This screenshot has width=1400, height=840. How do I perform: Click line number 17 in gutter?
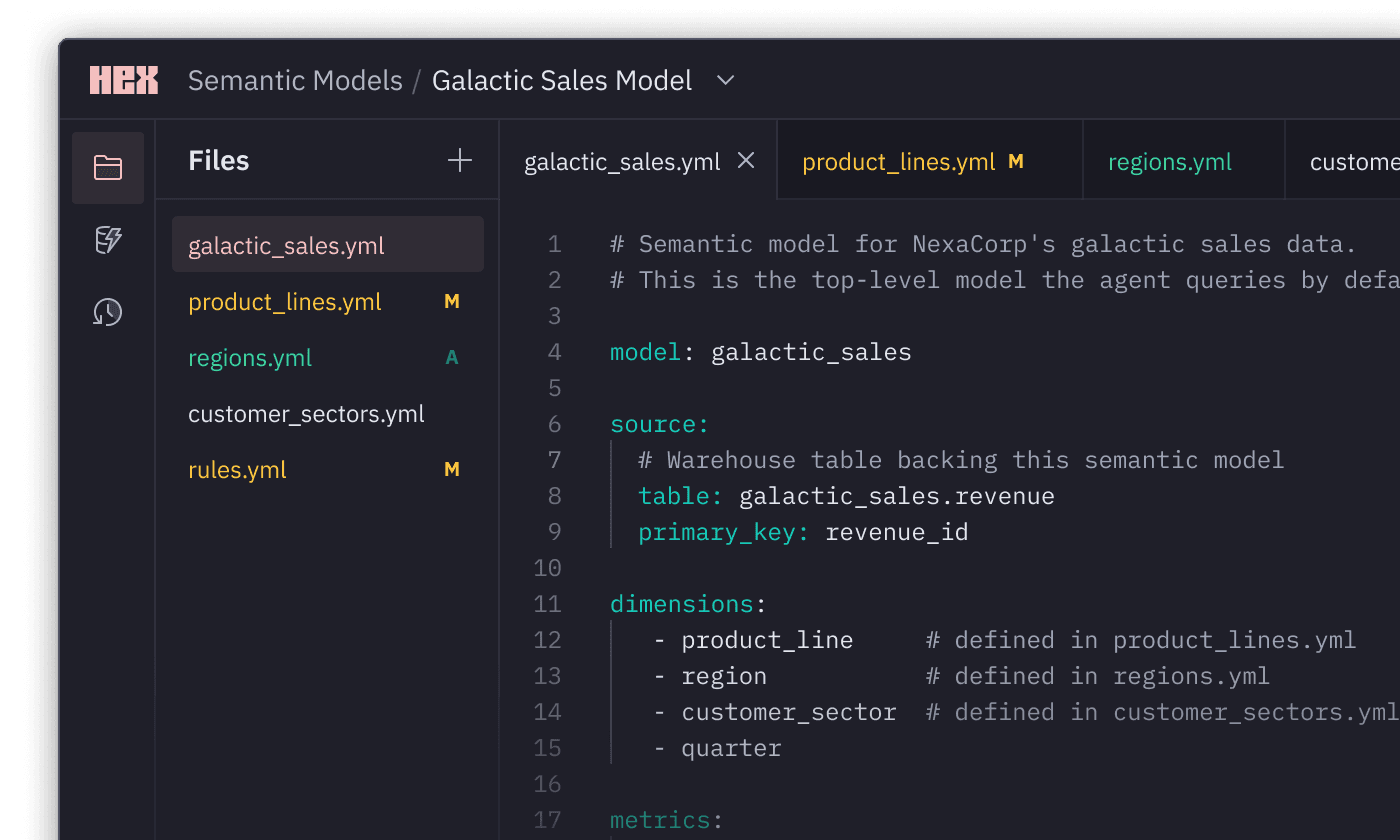[548, 820]
